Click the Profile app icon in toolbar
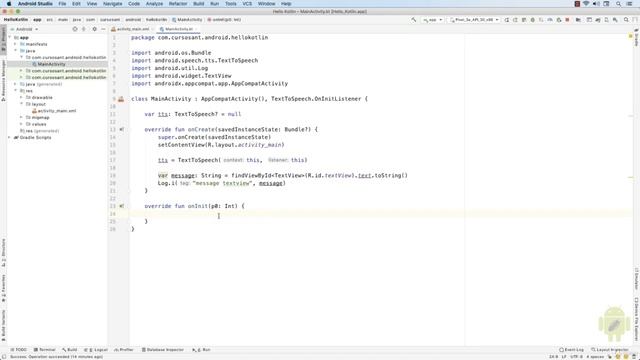Screen dimensions: 640x360 550,20
